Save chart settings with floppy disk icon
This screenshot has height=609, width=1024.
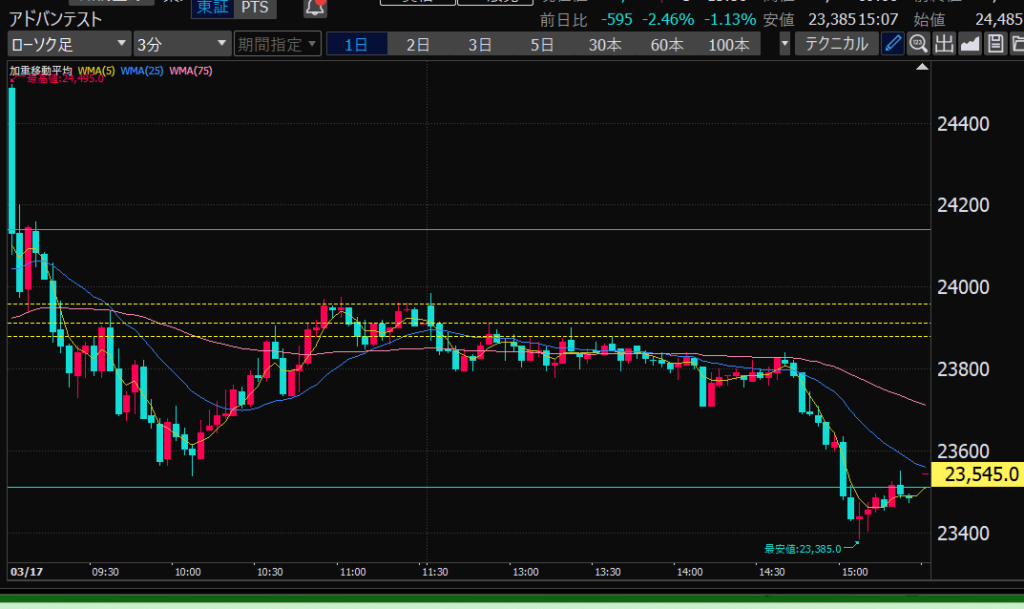click(995, 44)
